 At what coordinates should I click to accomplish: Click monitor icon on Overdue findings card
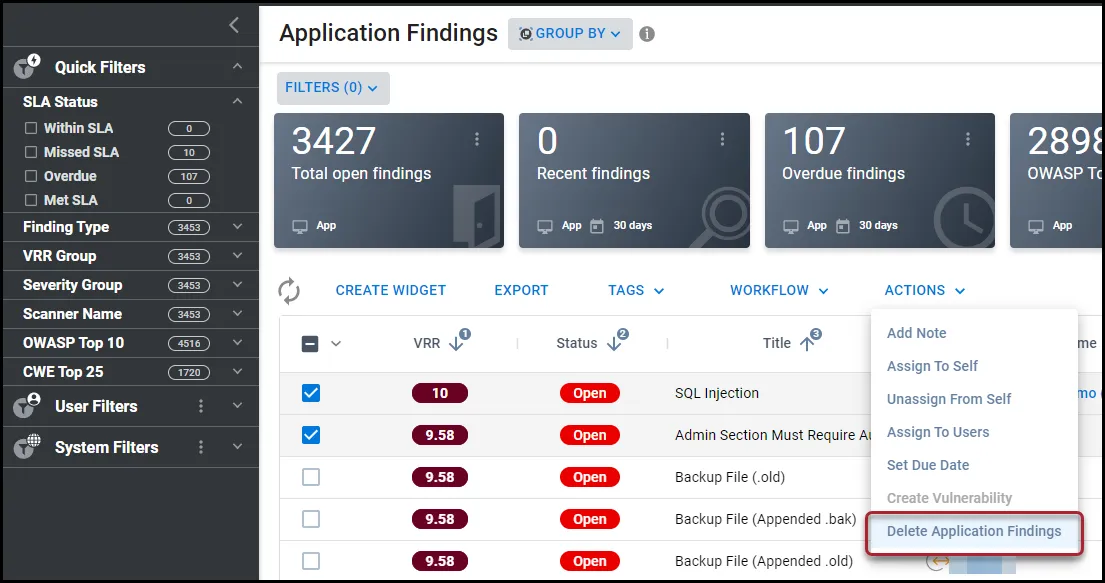(791, 226)
